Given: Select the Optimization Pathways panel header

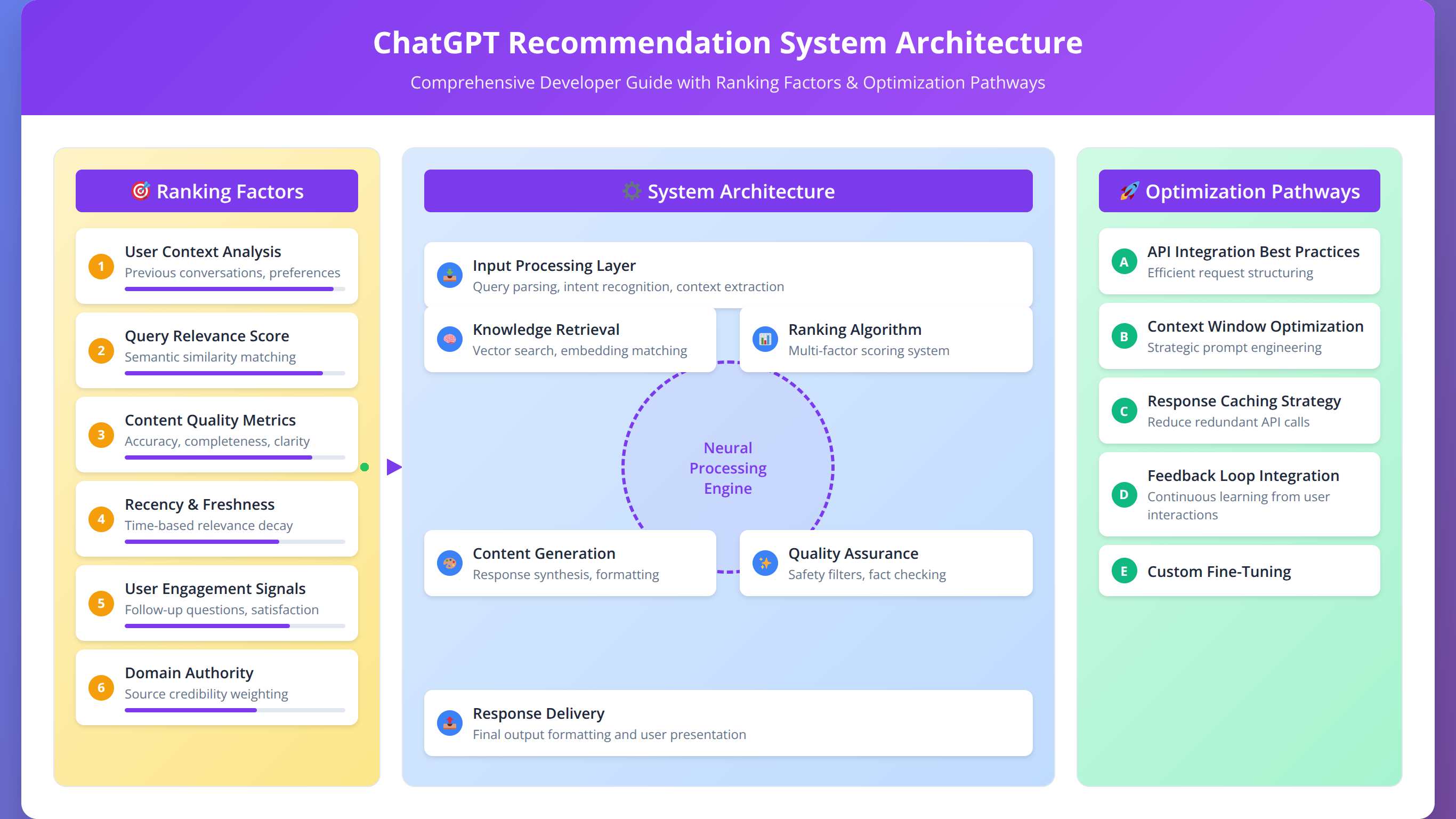Looking at the screenshot, I should pos(1240,191).
